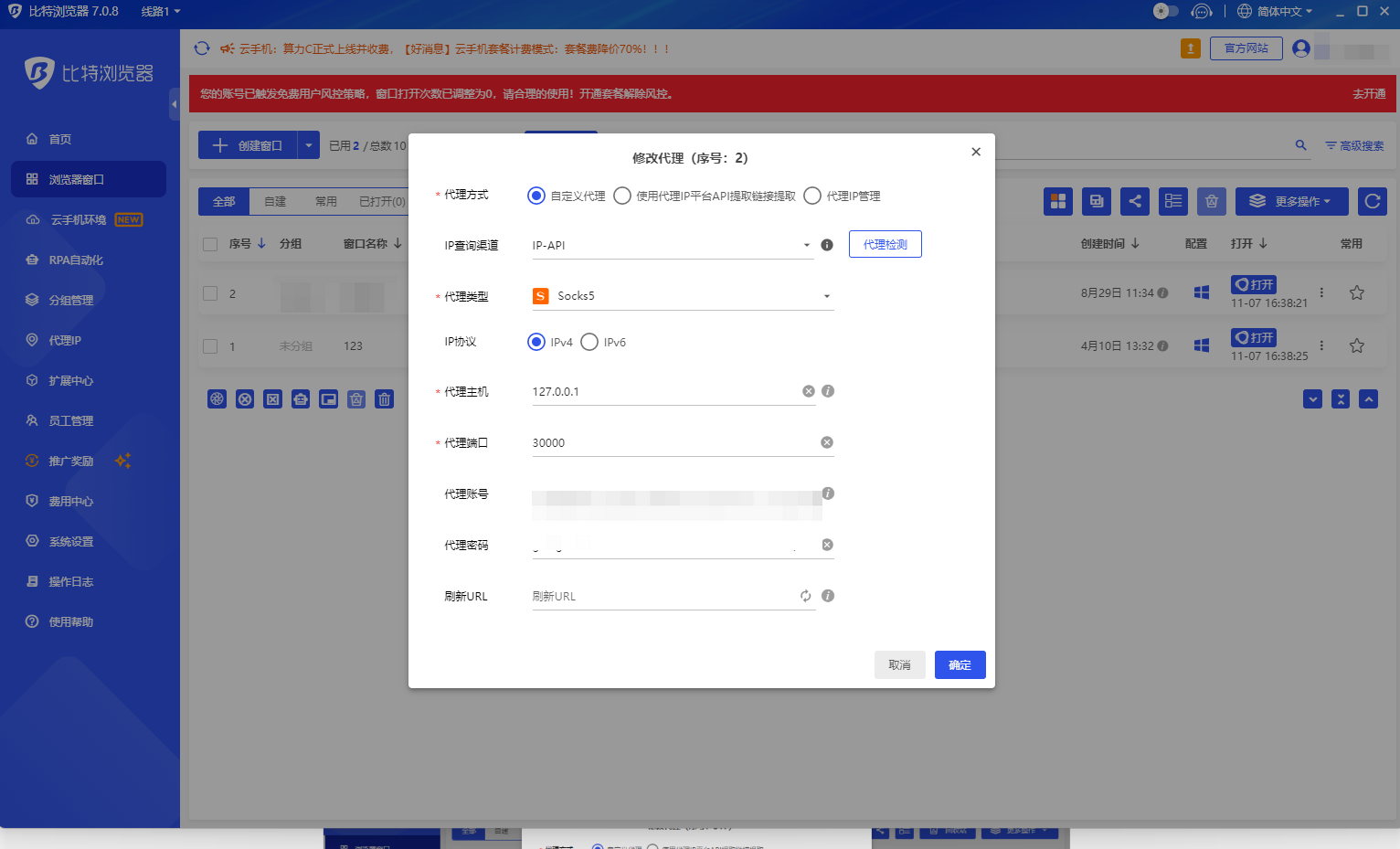Clear the proxy port 30000 field
The height and width of the screenshot is (849, 1400).
point(826,442)
